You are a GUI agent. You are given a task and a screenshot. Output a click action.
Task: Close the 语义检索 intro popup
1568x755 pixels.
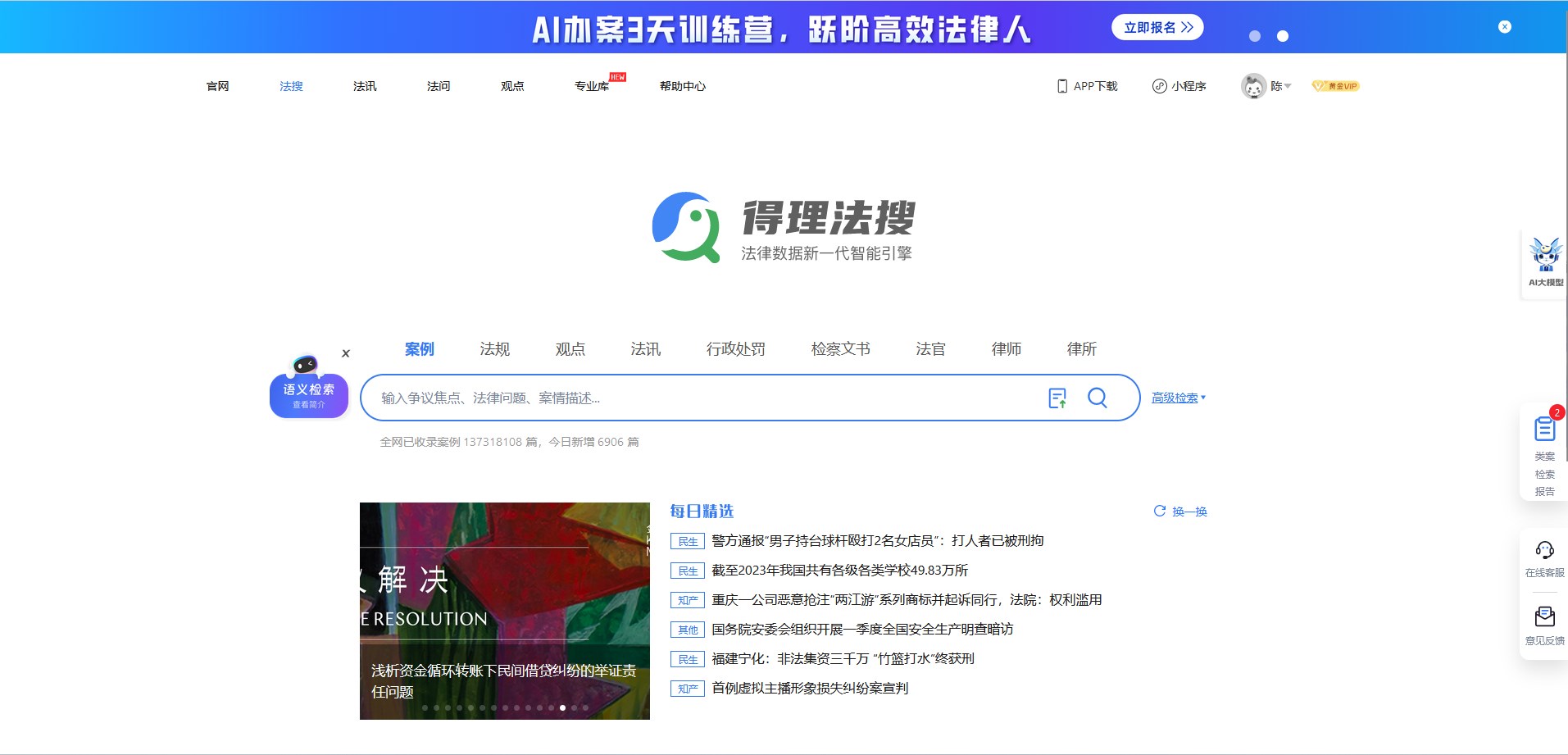[x=345, y=353]
